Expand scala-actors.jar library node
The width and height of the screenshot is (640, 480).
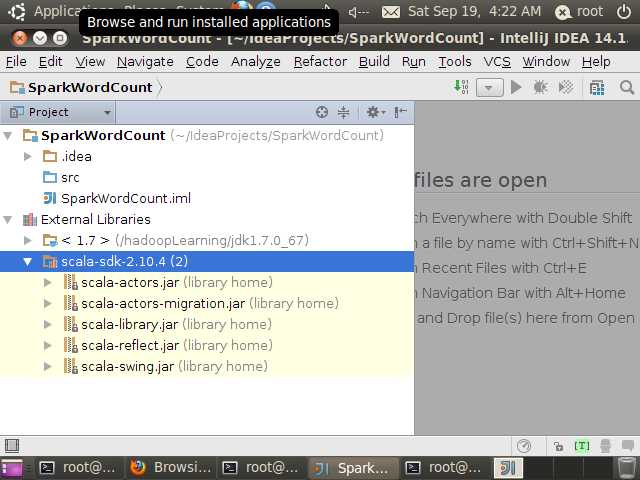click(47, 282)
